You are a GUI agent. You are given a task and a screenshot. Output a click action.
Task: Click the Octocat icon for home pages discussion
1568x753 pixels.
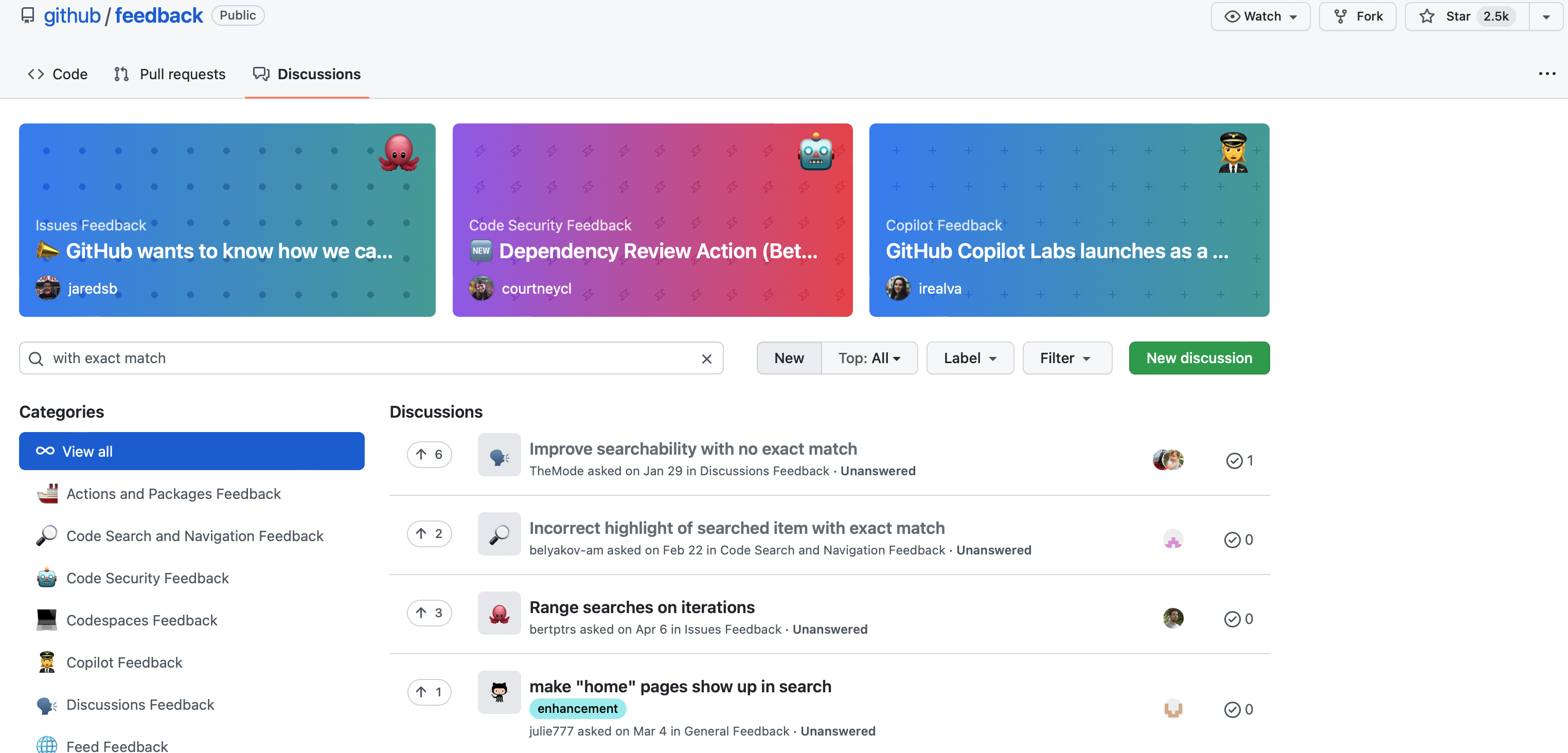[498, 692]
